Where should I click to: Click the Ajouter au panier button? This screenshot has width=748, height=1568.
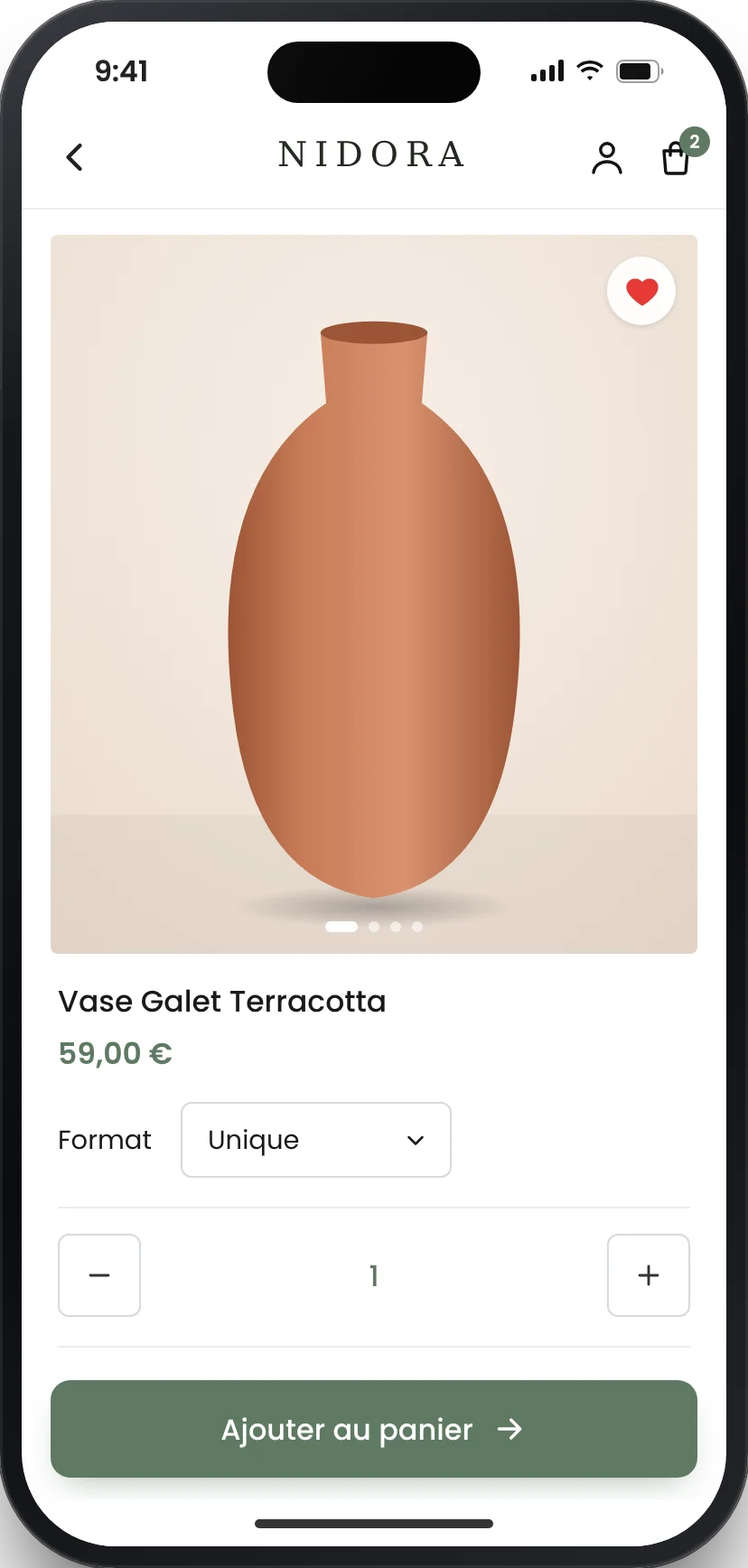374,1429
